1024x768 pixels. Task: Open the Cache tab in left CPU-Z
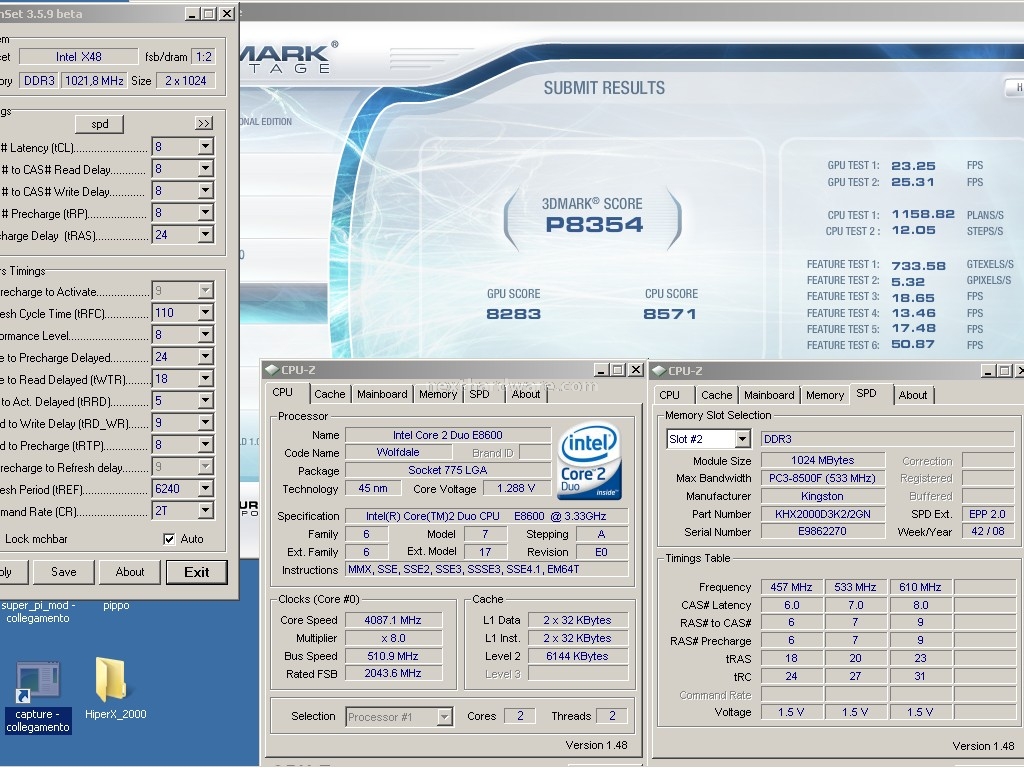(329, 394)
